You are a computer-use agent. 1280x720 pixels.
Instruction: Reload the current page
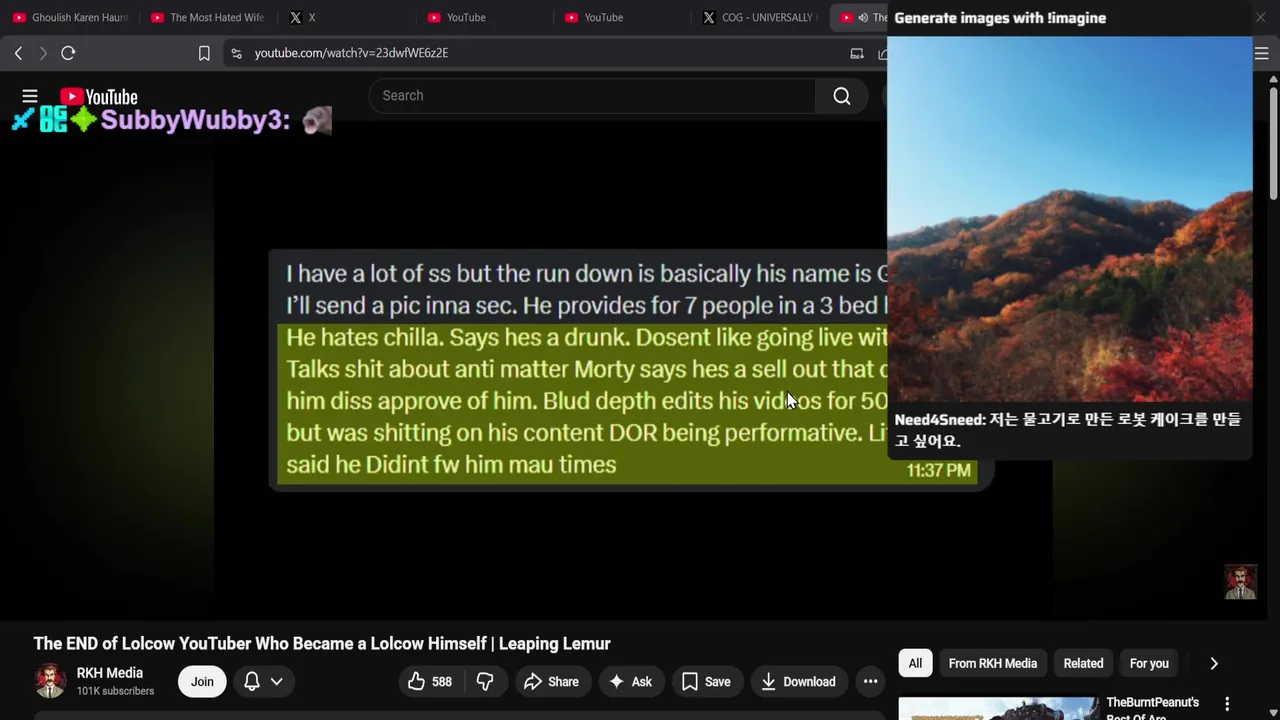click(68, 53)
